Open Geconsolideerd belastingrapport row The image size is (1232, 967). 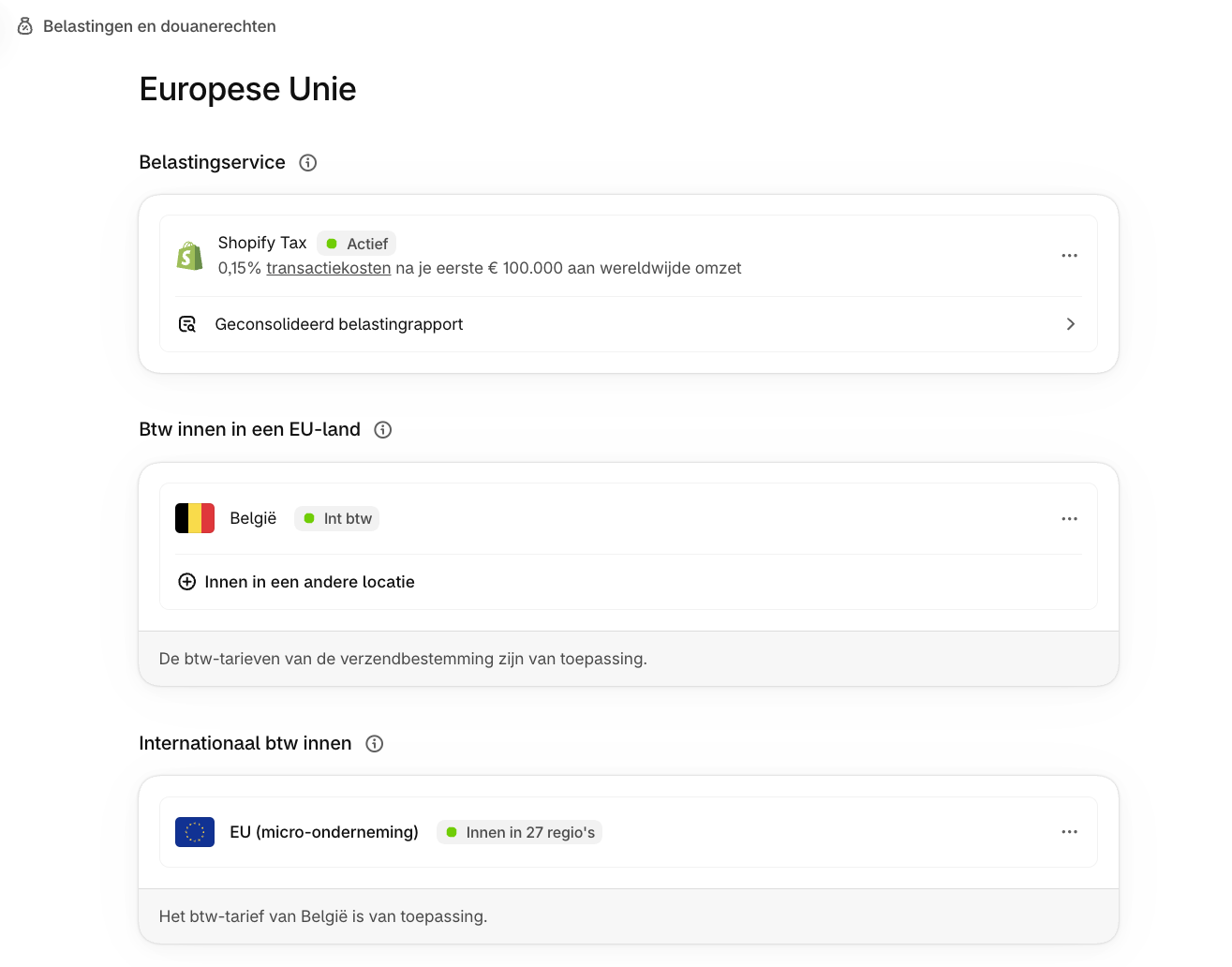coord(628,324)
